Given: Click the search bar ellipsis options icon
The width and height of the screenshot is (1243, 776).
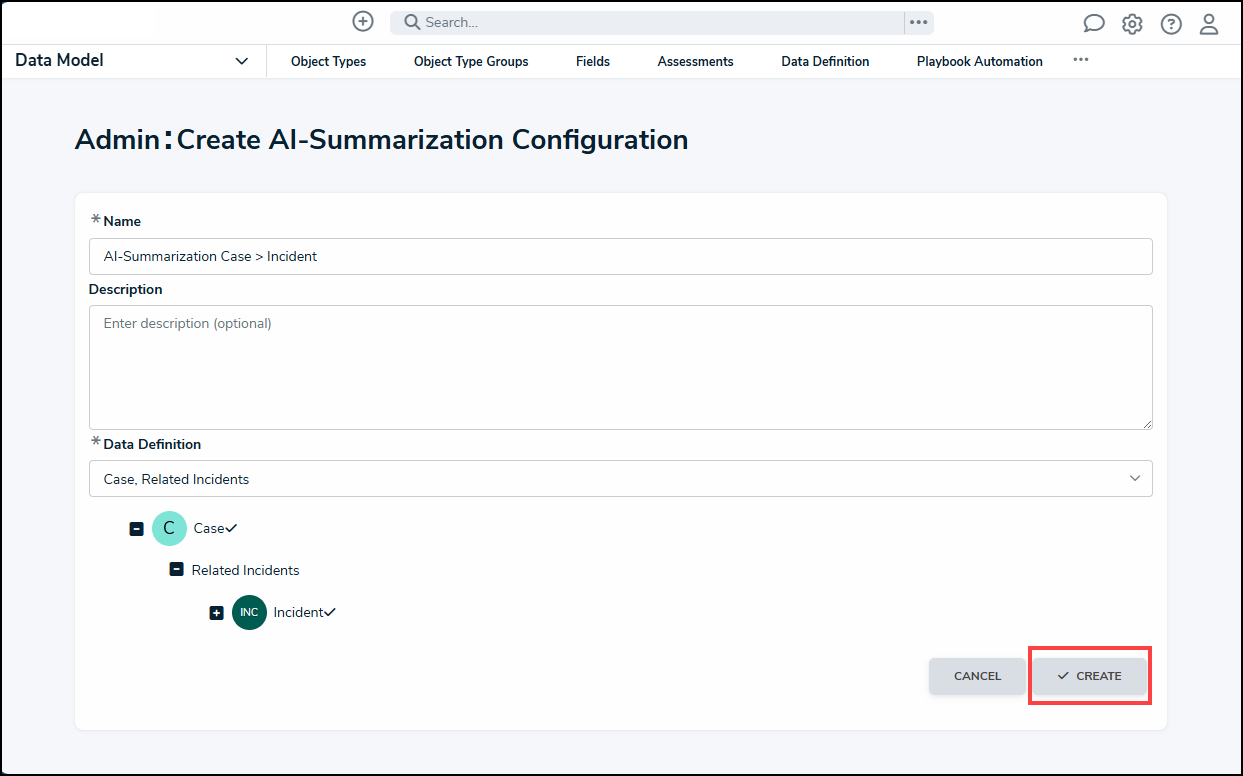Looking at the screenshot, I should click(918, 22).
